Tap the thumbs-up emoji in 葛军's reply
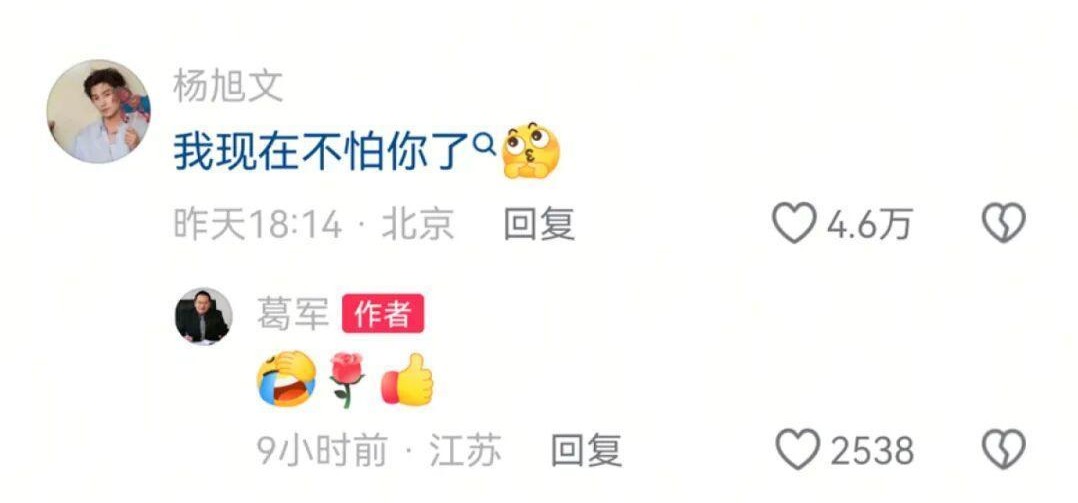1078x503 pixels. point(408,379)
